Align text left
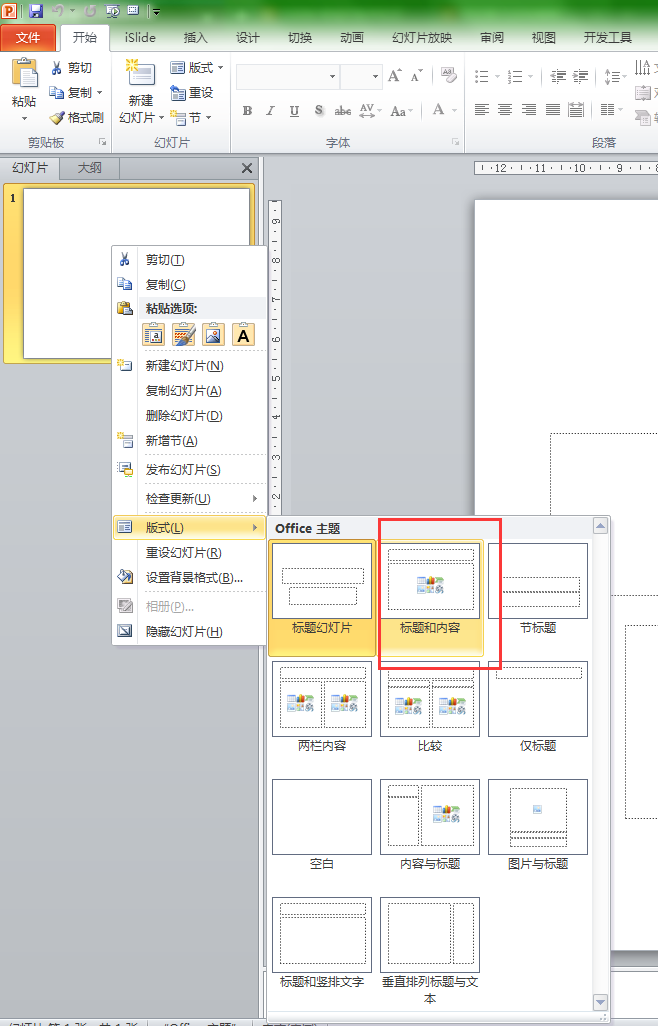This screenshot has width=658, height=1026. (482, 110)
